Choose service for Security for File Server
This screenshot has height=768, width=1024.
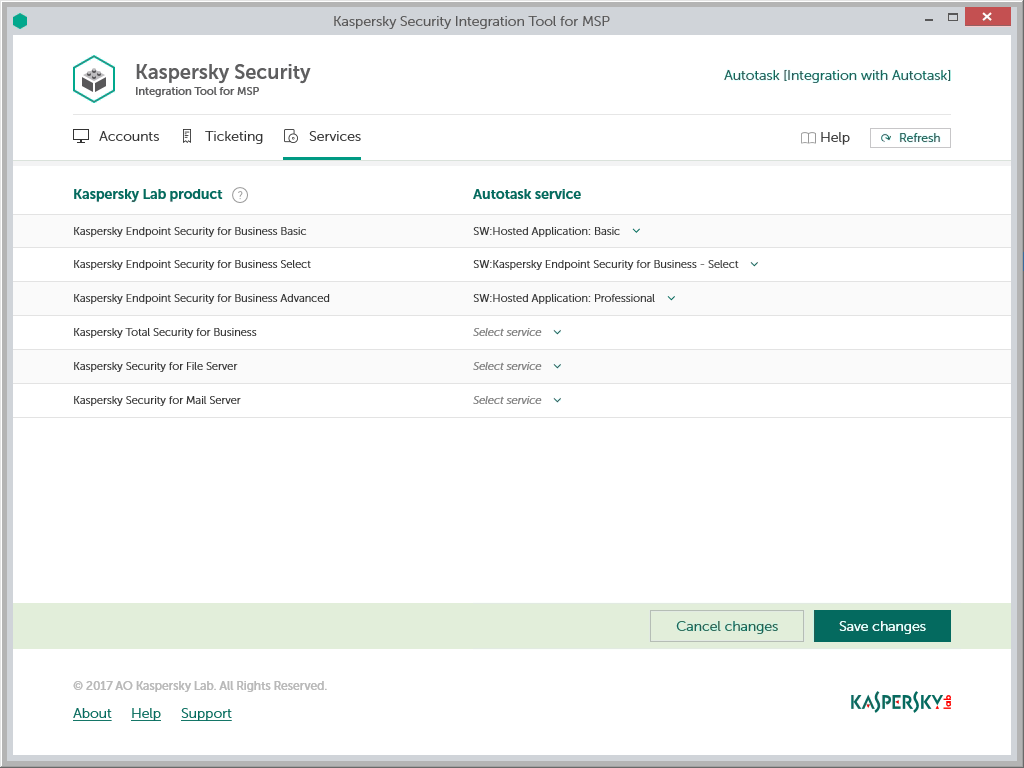[557, 366]
